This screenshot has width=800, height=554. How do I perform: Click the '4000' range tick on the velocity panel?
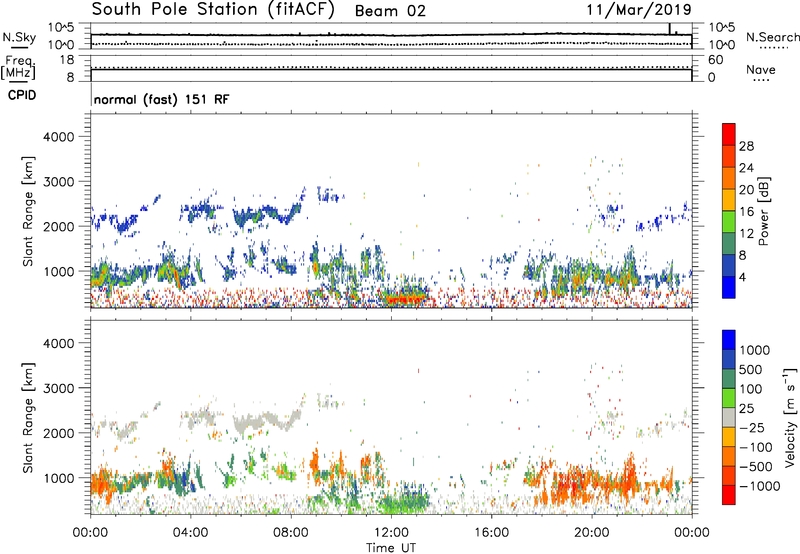tap(58, 343)
